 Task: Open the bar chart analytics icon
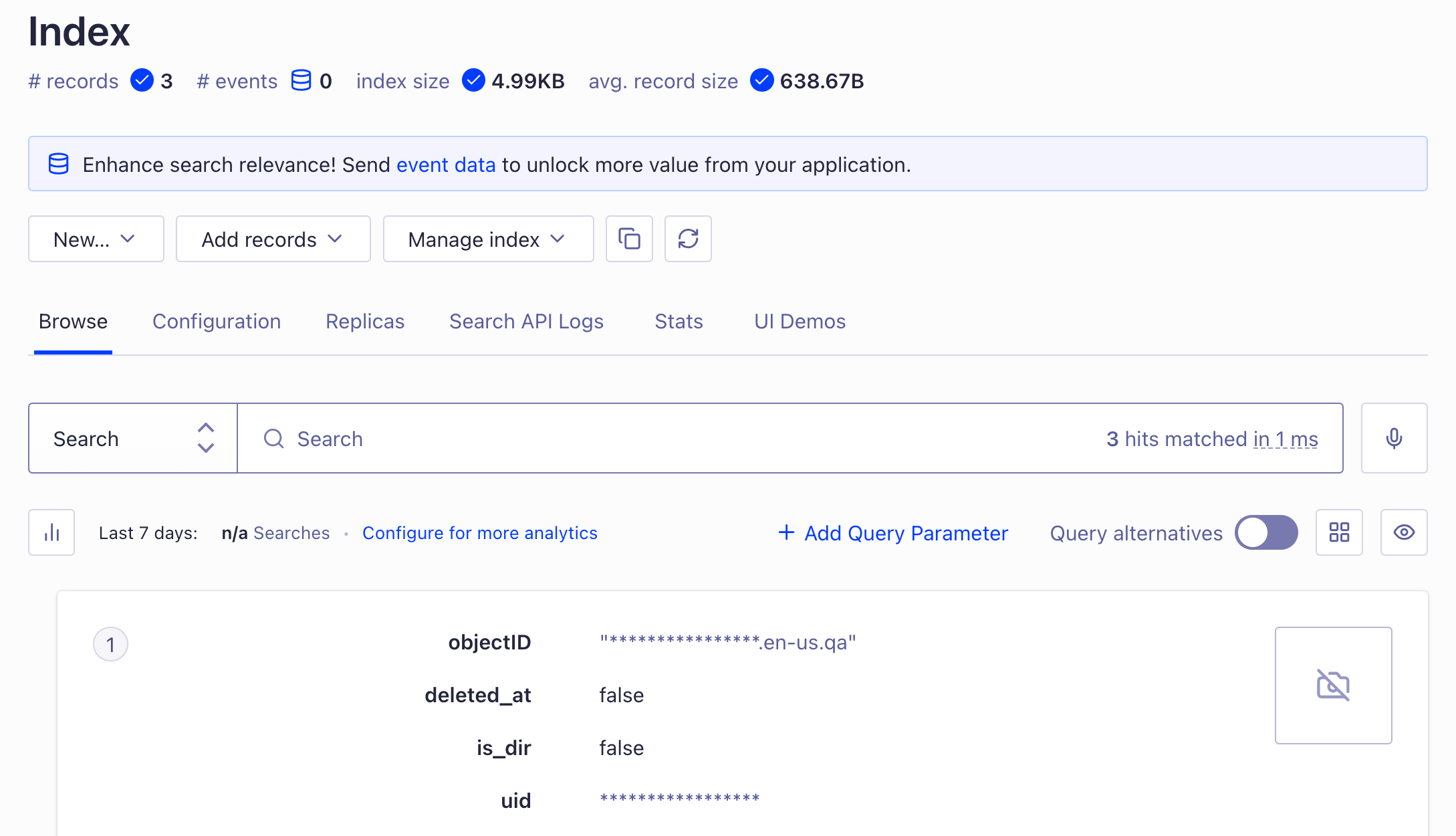pyautogui.click(x=51, y=532)
